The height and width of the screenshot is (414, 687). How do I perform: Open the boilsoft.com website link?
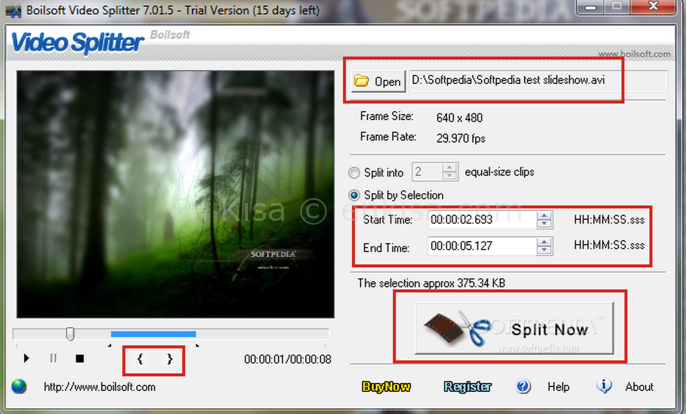point(99,387)
